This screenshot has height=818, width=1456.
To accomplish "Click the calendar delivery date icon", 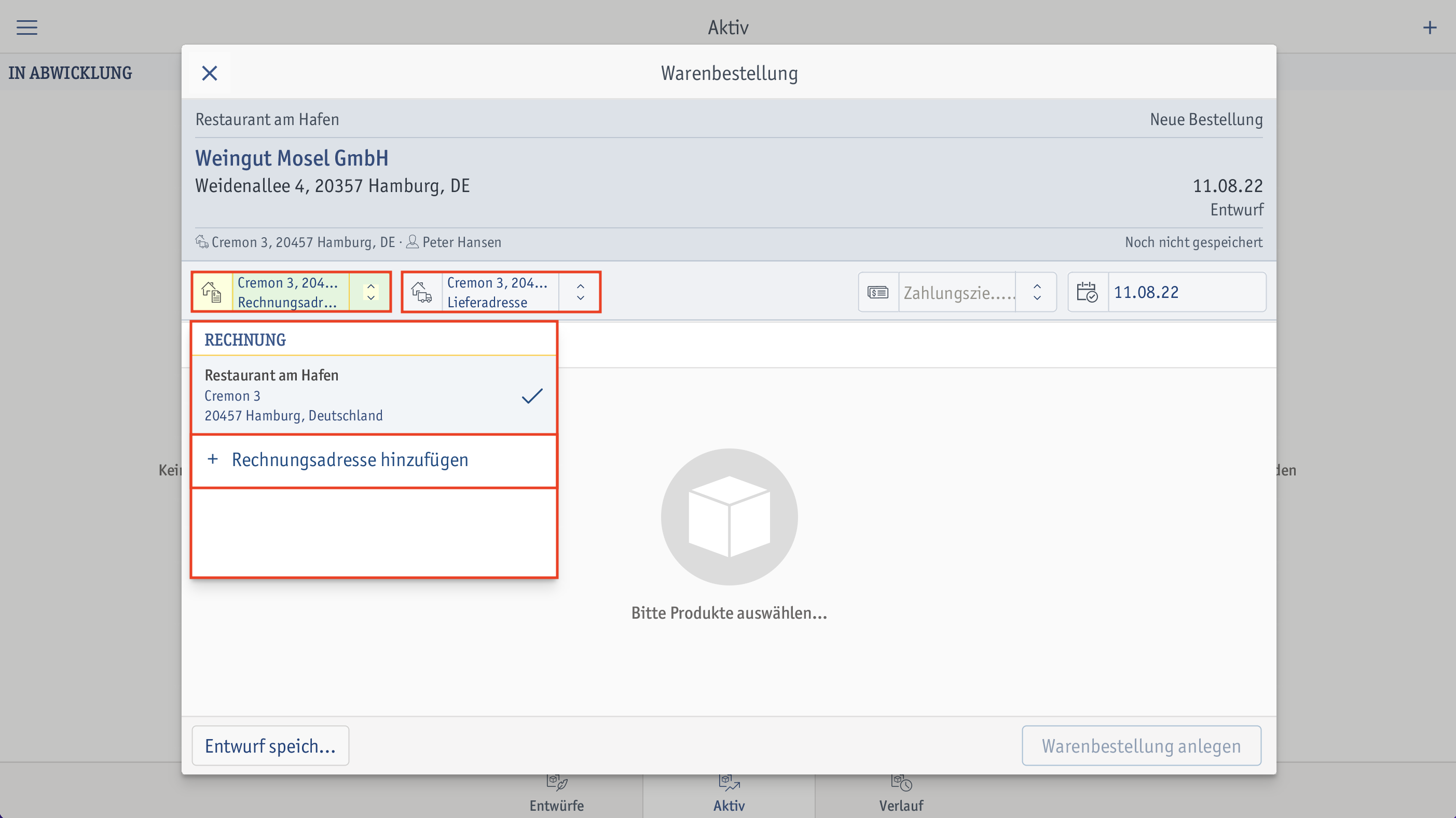I will 1087,292.
